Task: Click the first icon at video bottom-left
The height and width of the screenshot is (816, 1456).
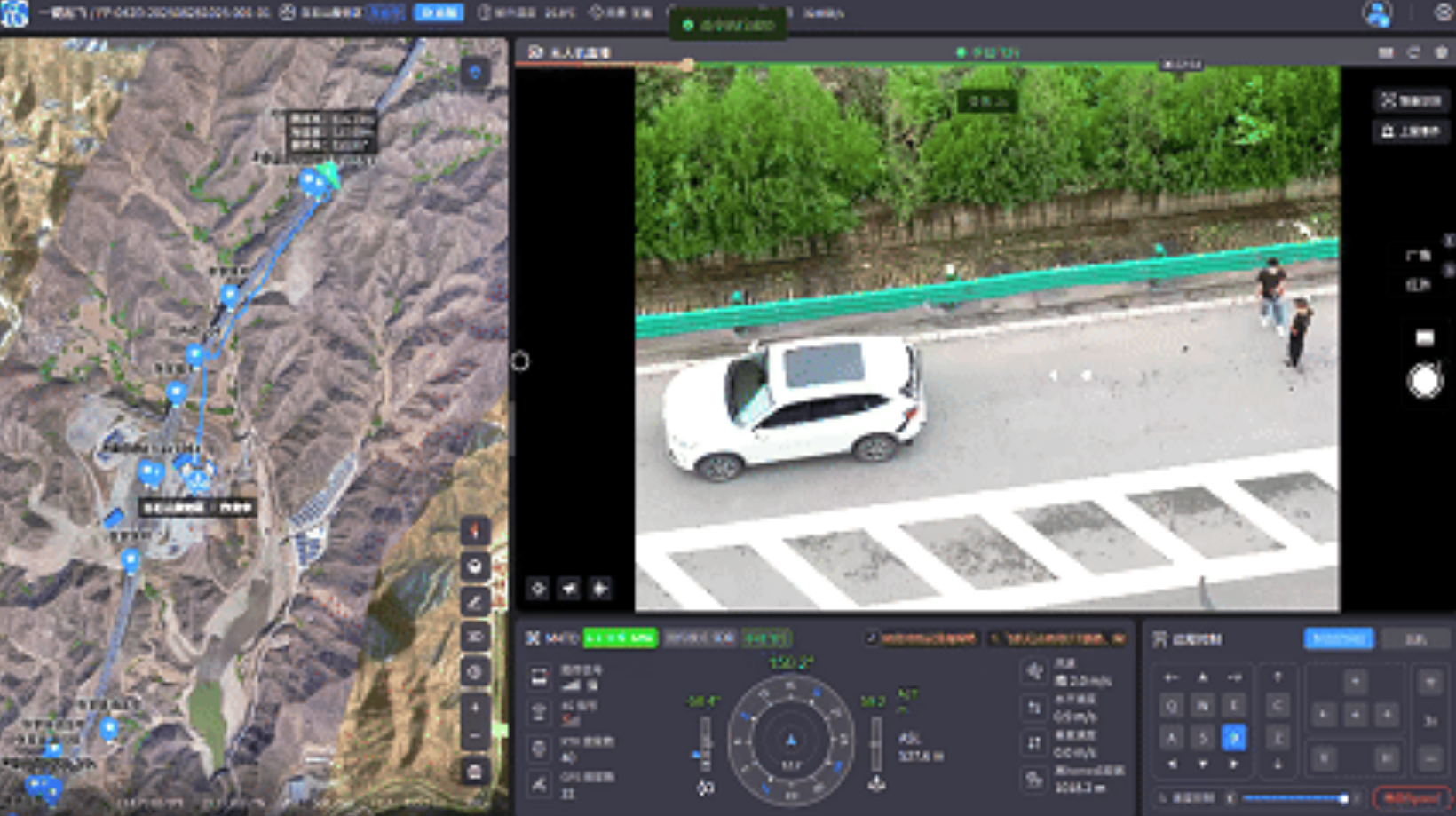Action: (x=538, y=589)
